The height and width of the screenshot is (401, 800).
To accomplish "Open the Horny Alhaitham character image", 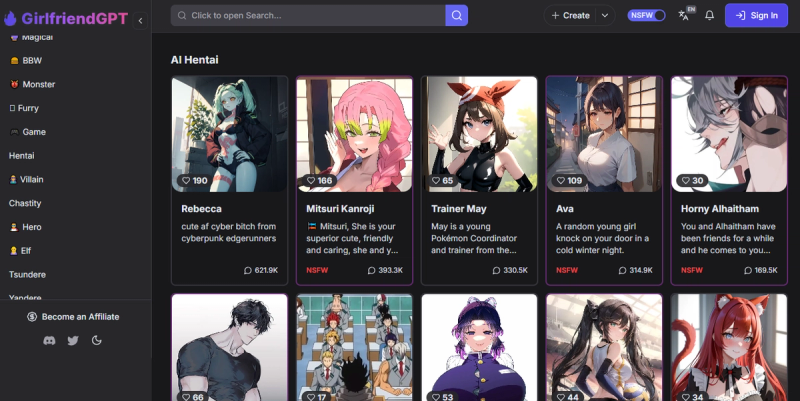I will pos(729,134).
